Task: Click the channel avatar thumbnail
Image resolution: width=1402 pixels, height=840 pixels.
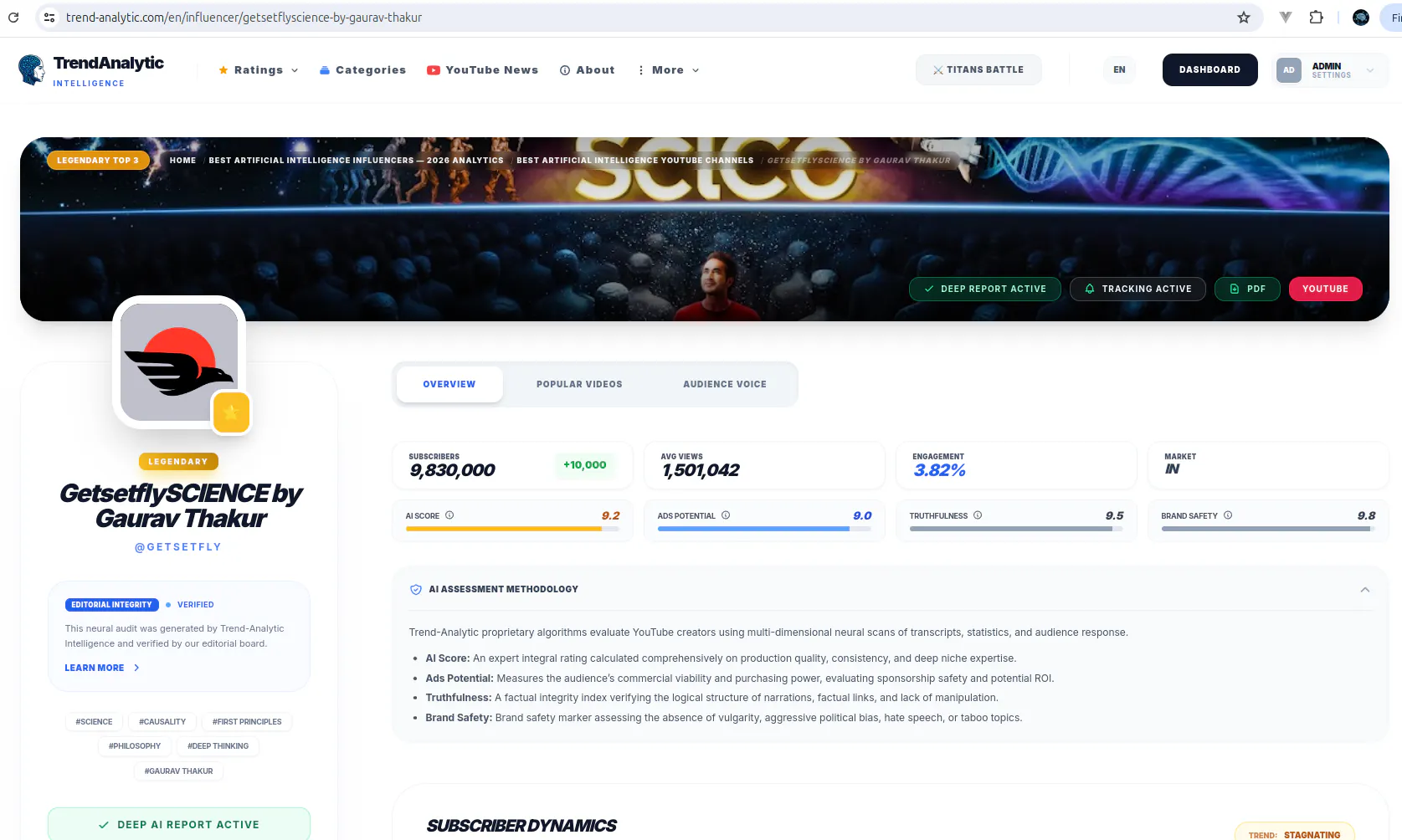Action: pos(179,362)
